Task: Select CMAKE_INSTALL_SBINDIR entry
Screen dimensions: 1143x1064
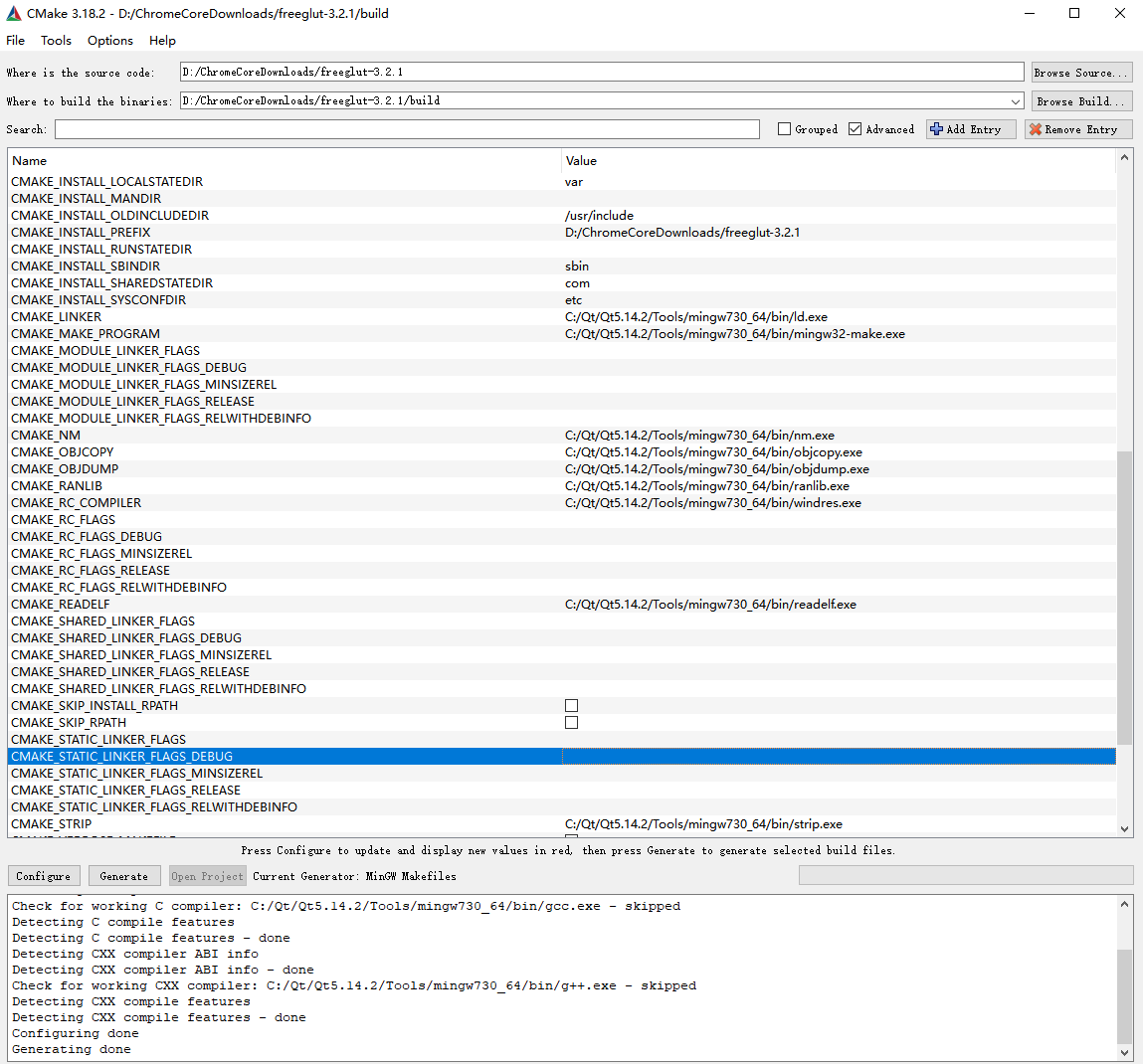Action: tap(561, 266)
